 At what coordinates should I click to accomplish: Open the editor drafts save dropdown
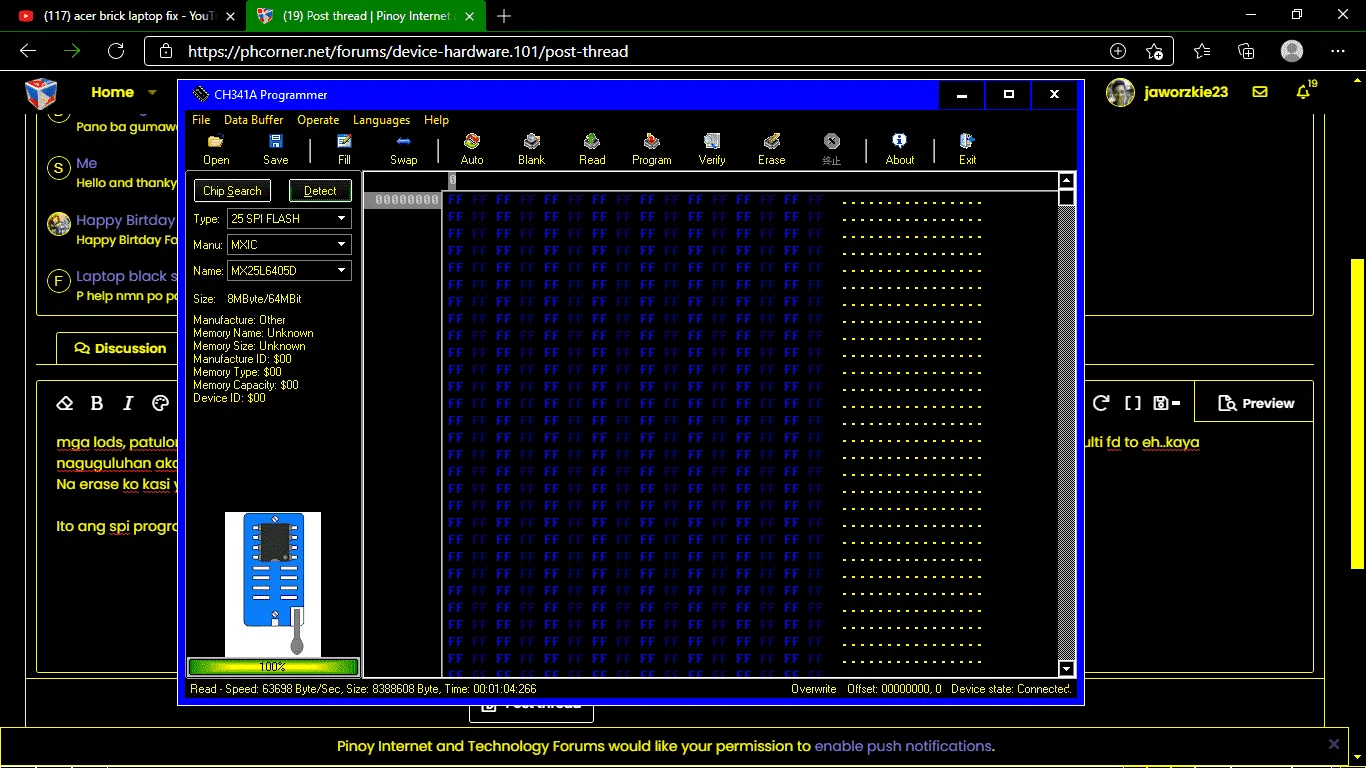click(x=1166, y=403)
